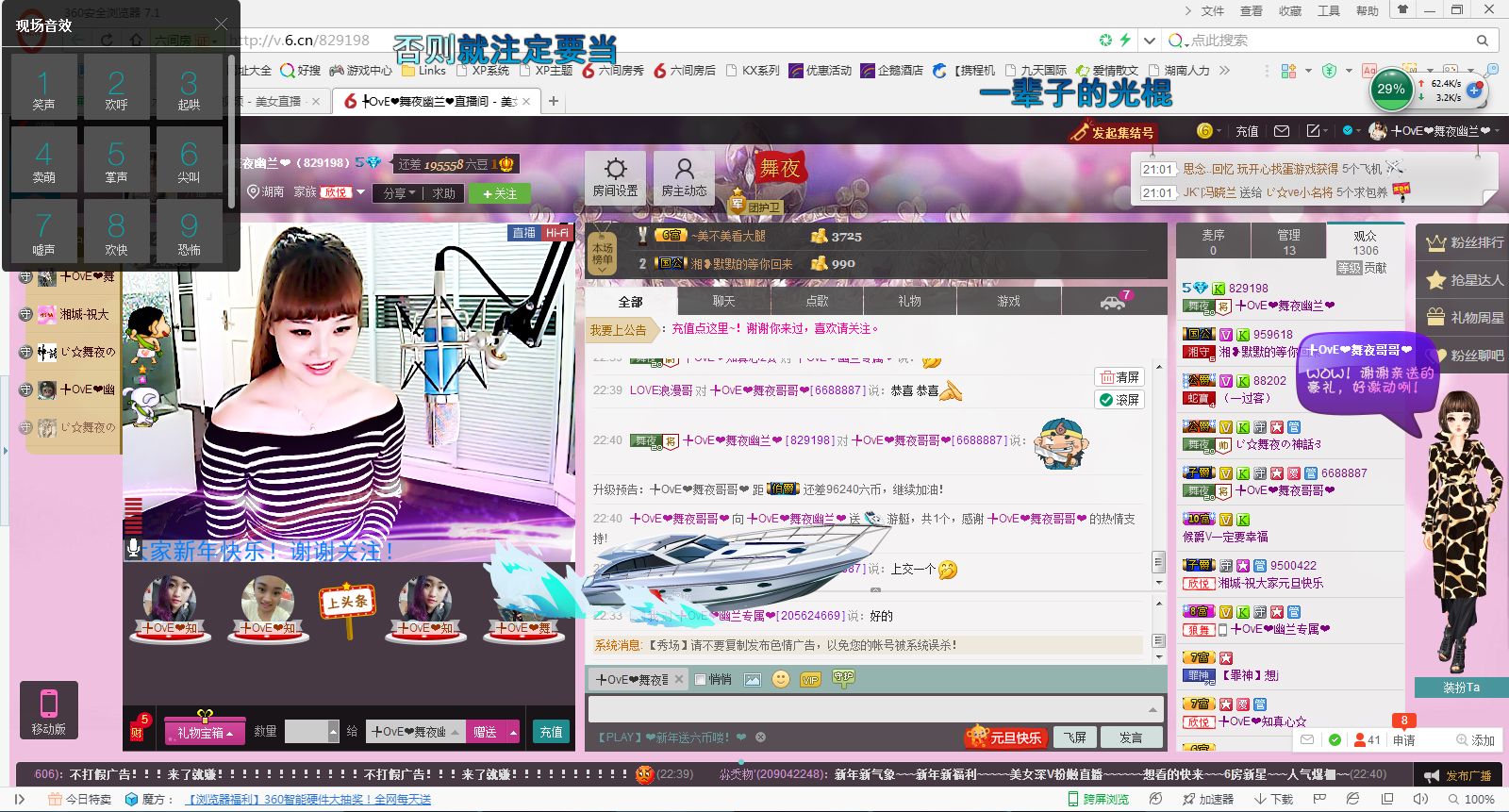Switch to the 游戏 tab
Screen dimensions: 1509x812
[1009, 302]
